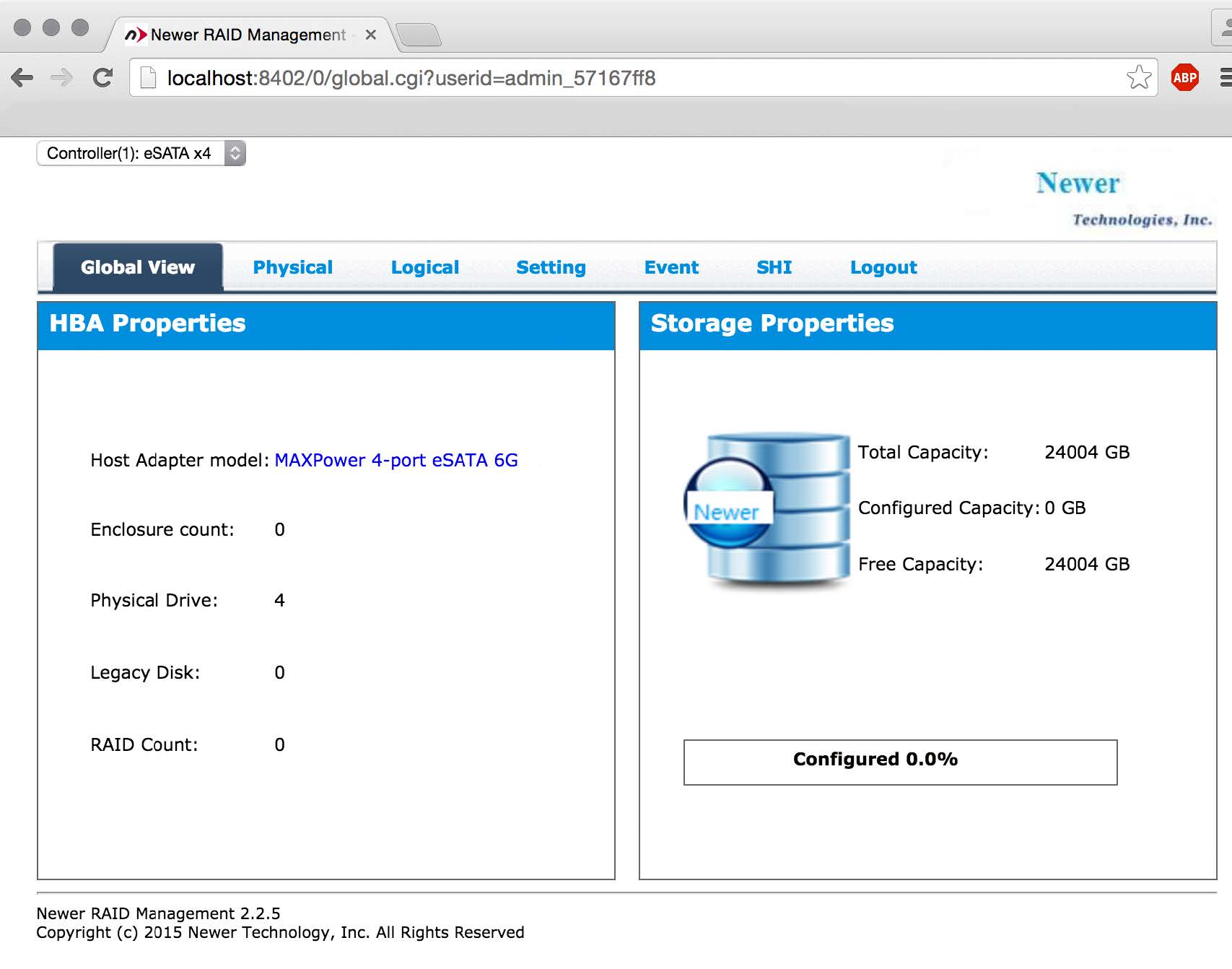Image resolution: width=1232 pixels, height=969 pixels.
Task: Click the MAXPower 4-port eSATA 6G link
Action: 396,460
